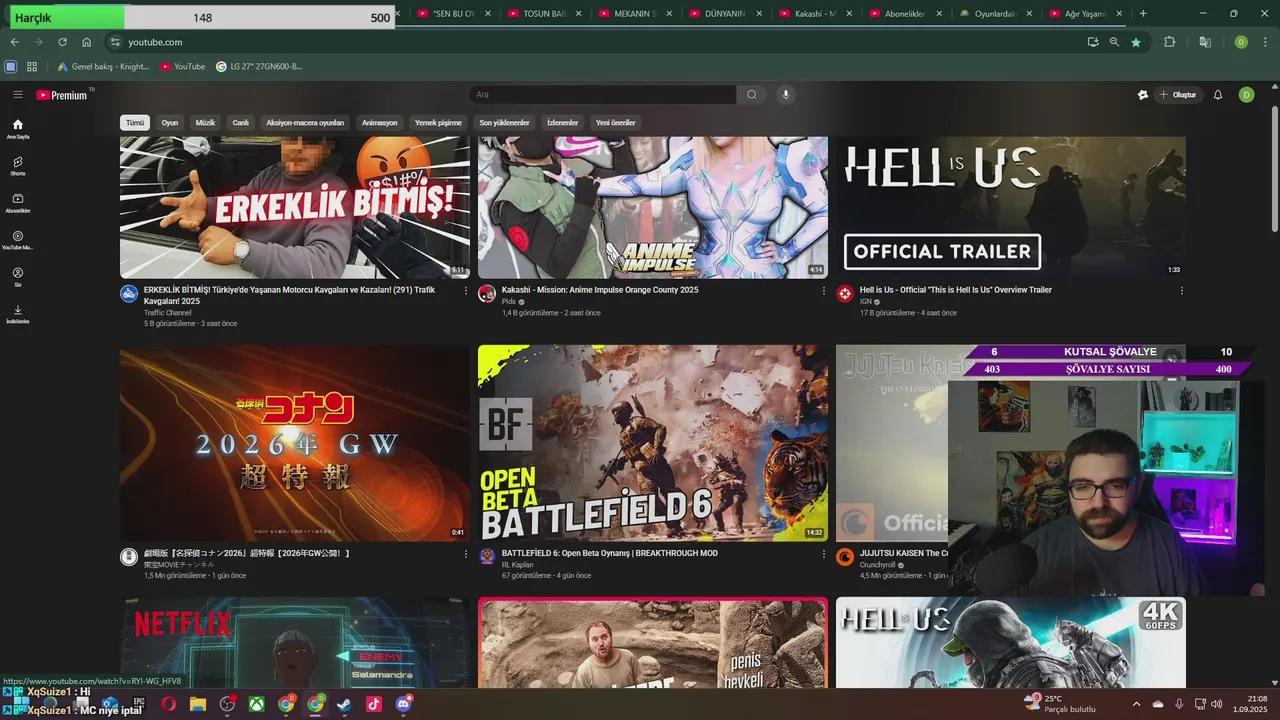Bookmark star icon in address bar
Viewport: 1280px width, 720px height.
(x=1136, y=42)
